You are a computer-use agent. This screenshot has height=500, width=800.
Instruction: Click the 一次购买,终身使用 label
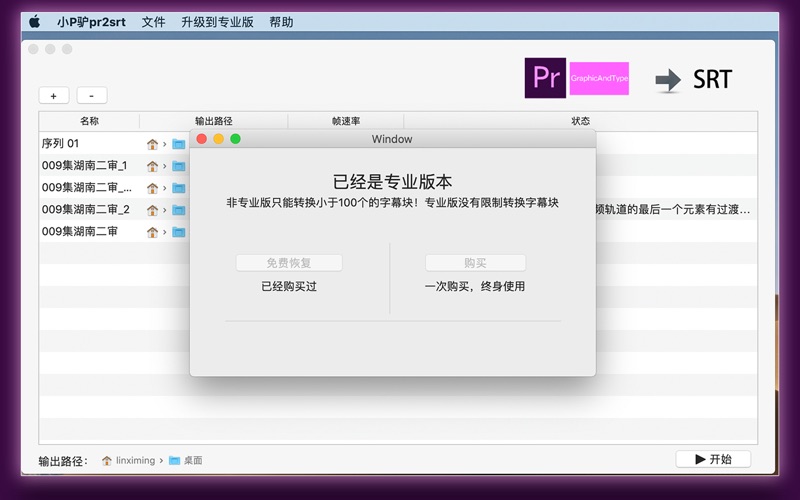[x=475, y=286]
